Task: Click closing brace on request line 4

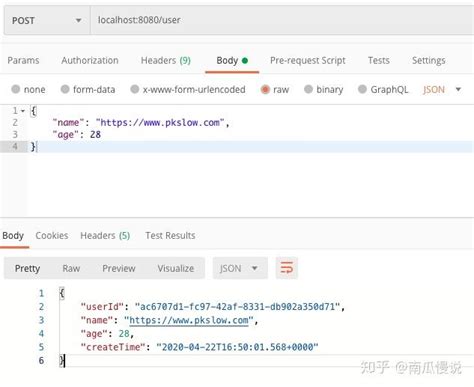Action: point(33,146)
